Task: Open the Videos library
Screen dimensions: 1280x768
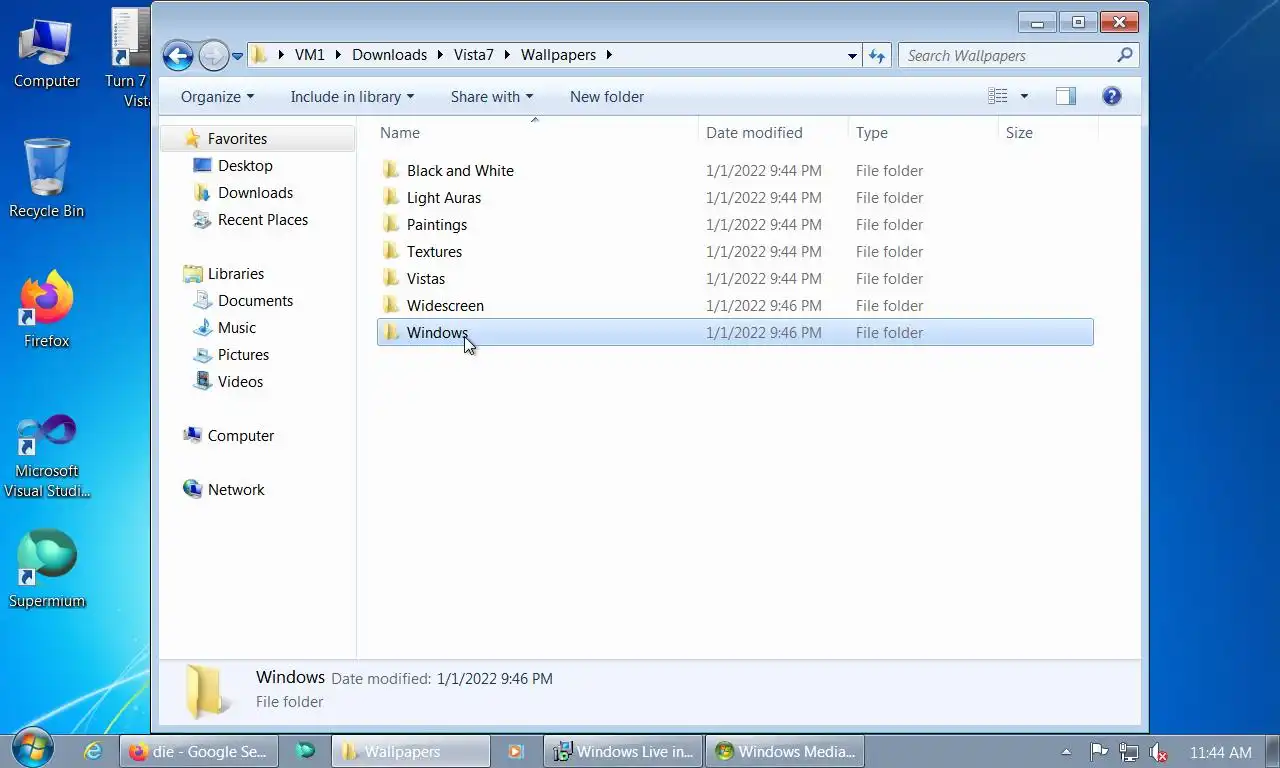Action: pyautogui.click(x=240, y=382)
